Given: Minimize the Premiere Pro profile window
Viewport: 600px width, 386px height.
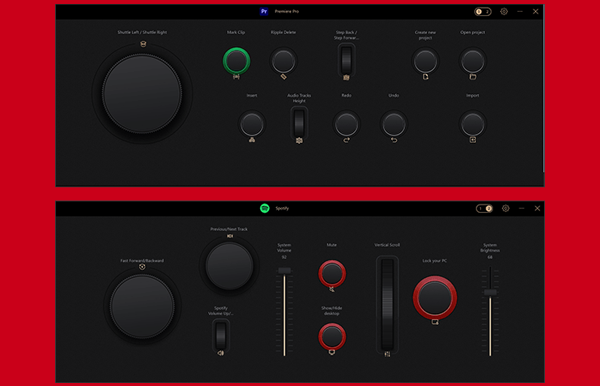Looking at the screenshot, I should coord(520,11).
